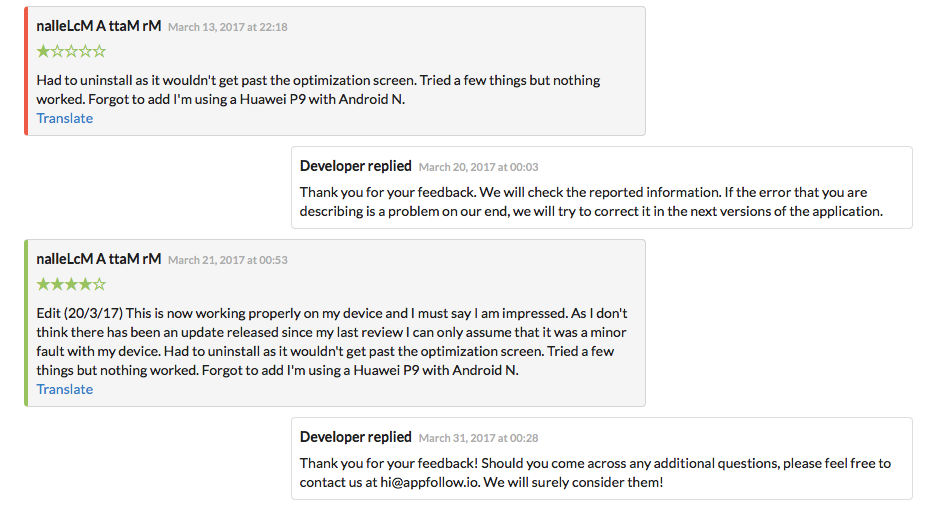Click the reviewer name on the March 13 review
Screen dimensions: 939x511
(x=98, y=26)
